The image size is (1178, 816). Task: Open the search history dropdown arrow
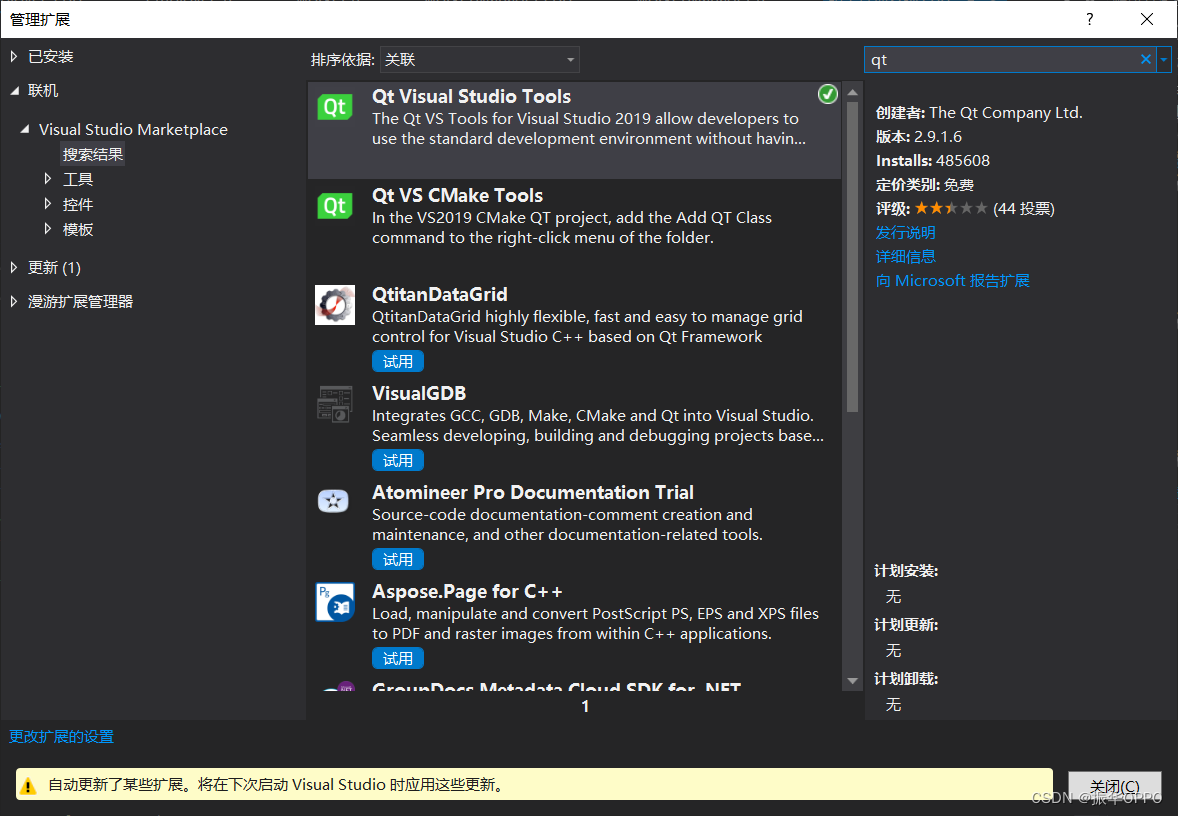point(1163,60)
